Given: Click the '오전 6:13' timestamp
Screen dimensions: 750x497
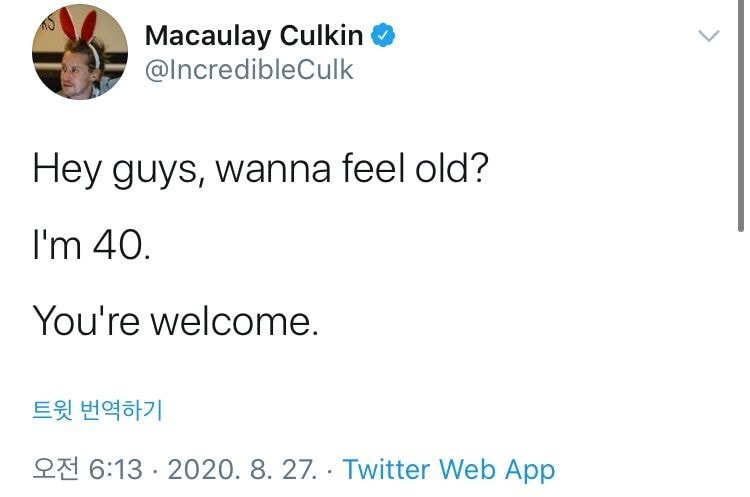Looking at the screenshot, I should (88, 469).
